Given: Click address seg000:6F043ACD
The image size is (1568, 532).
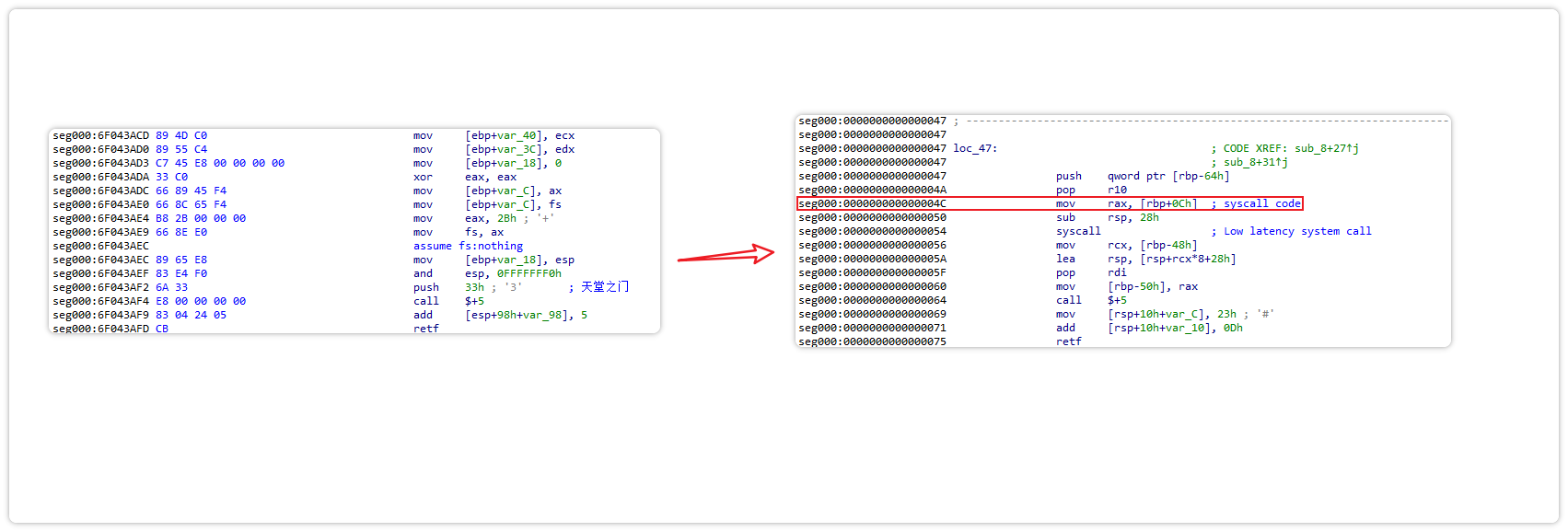Looking at the screenshot, I should (100, 135).
